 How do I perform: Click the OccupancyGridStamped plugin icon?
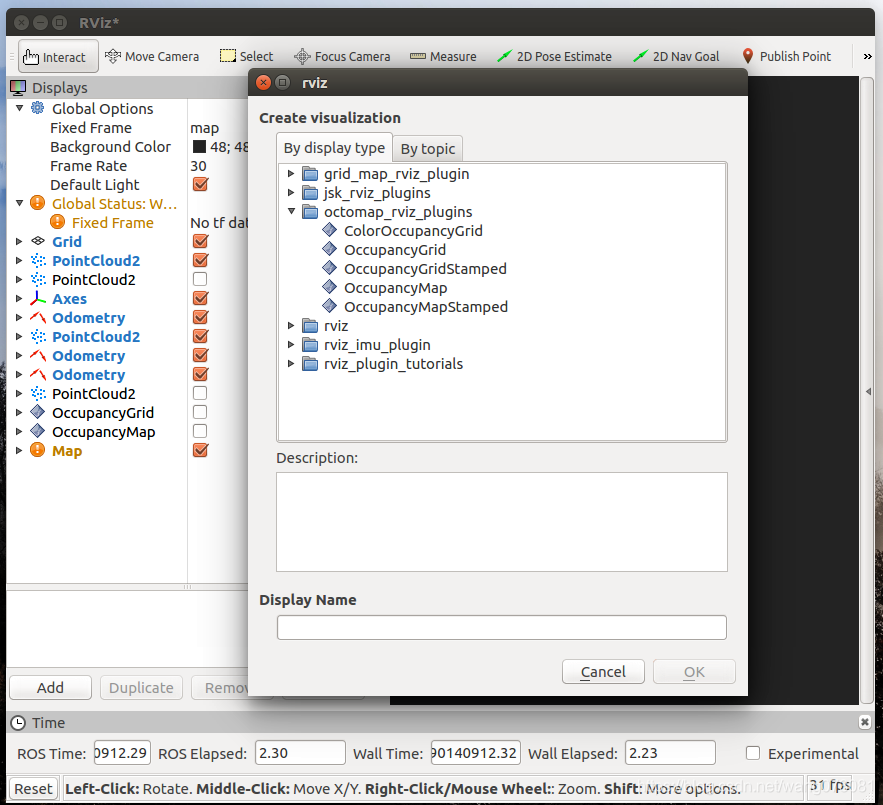click(329, 268)
